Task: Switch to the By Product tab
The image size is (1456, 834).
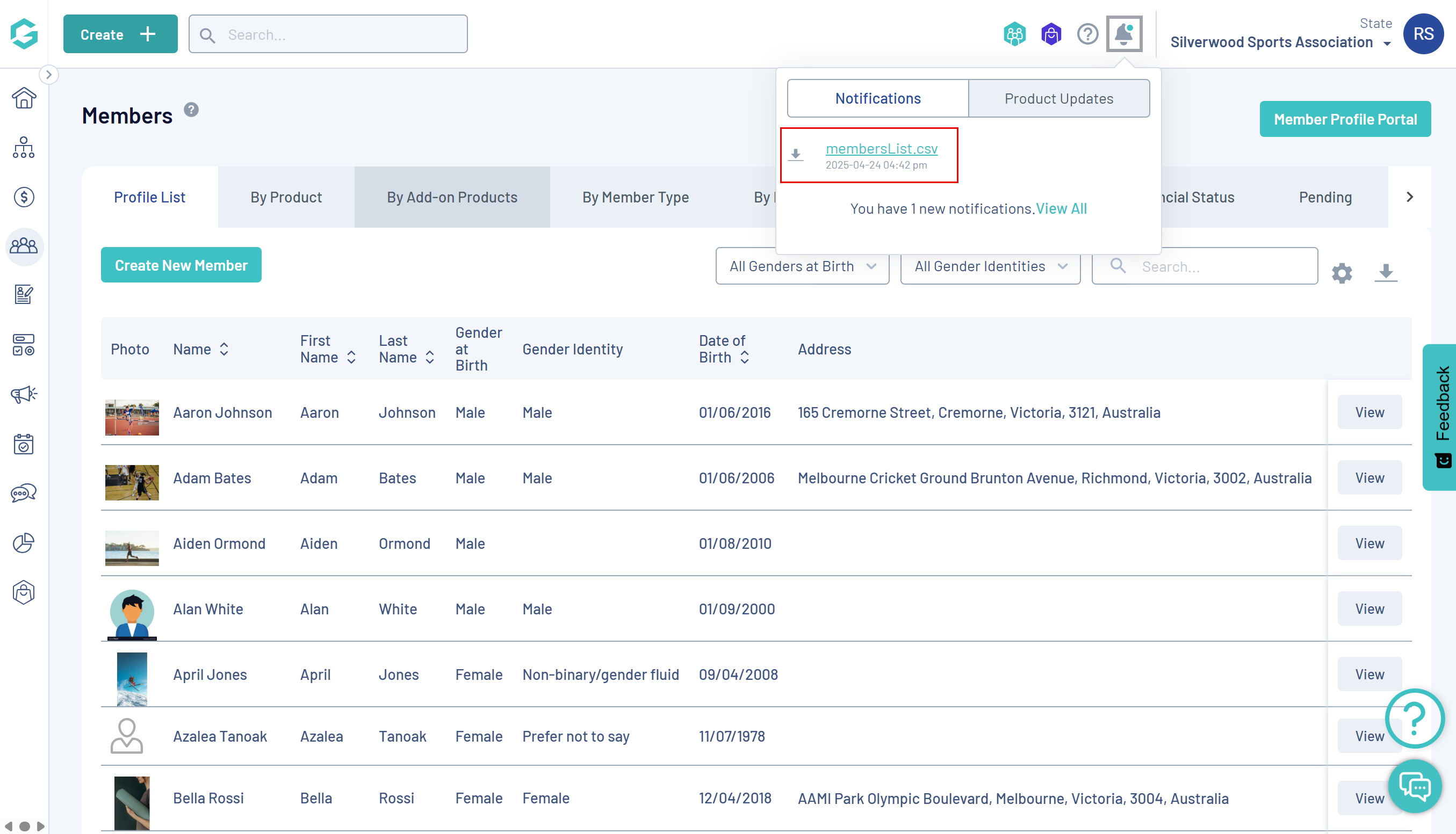Action: (286, 197)
